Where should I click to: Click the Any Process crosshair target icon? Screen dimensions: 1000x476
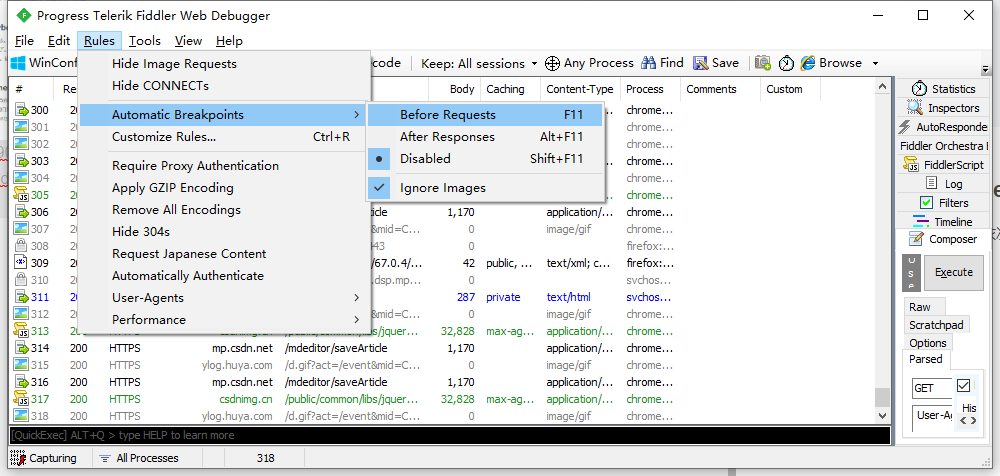[x=552, y=63]
